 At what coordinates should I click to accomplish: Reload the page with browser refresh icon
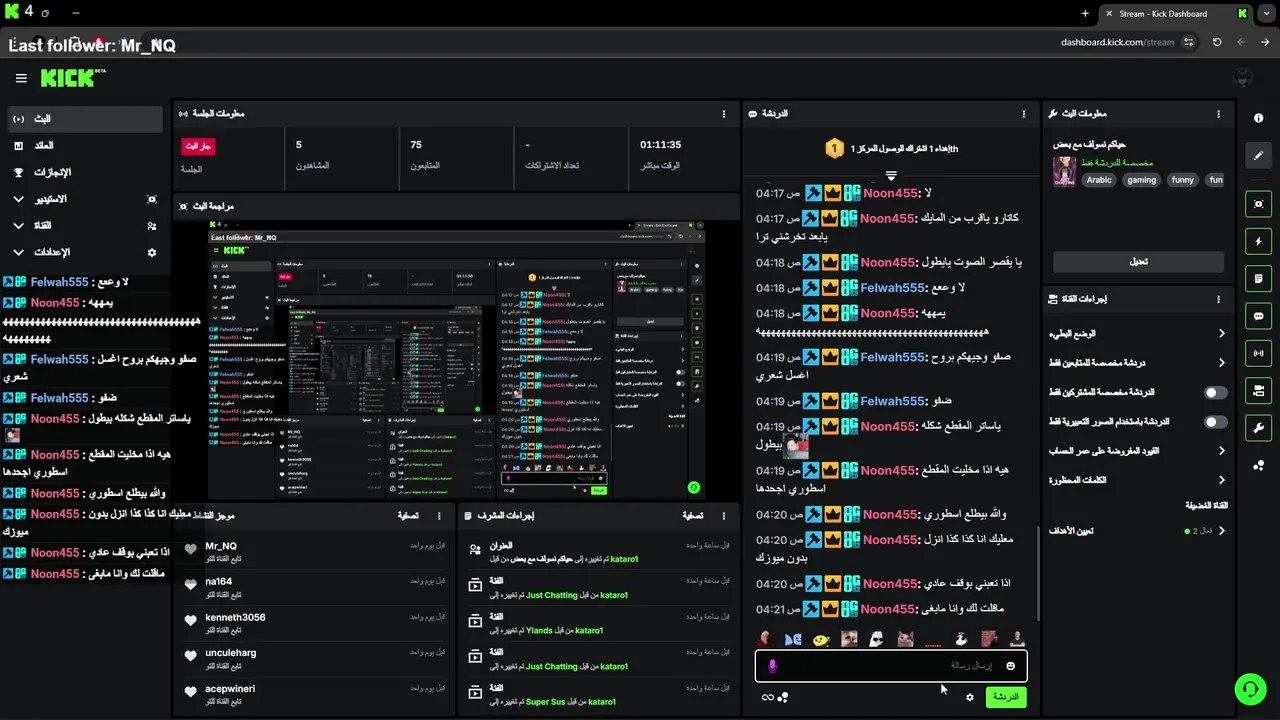(1217, 42)
